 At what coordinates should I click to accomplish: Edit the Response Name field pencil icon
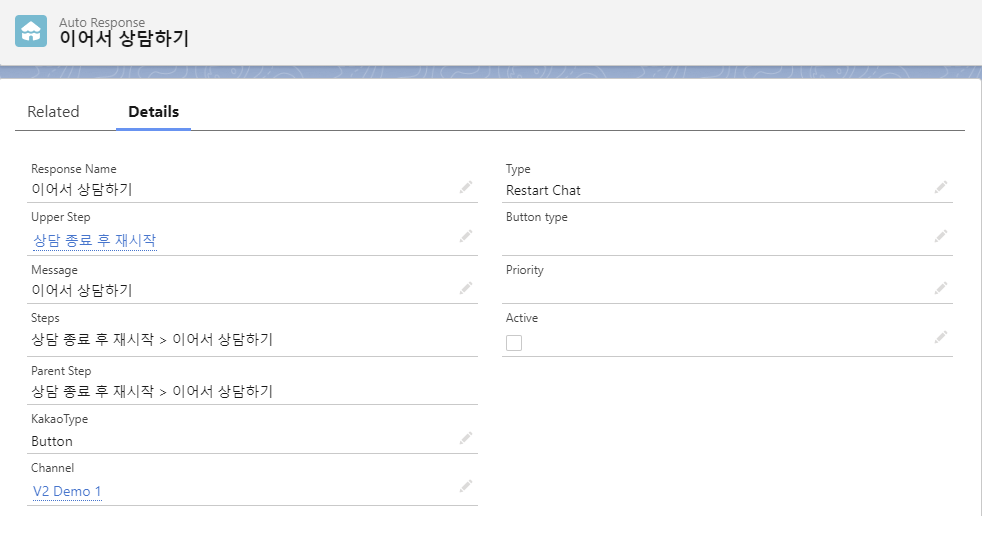465,187
